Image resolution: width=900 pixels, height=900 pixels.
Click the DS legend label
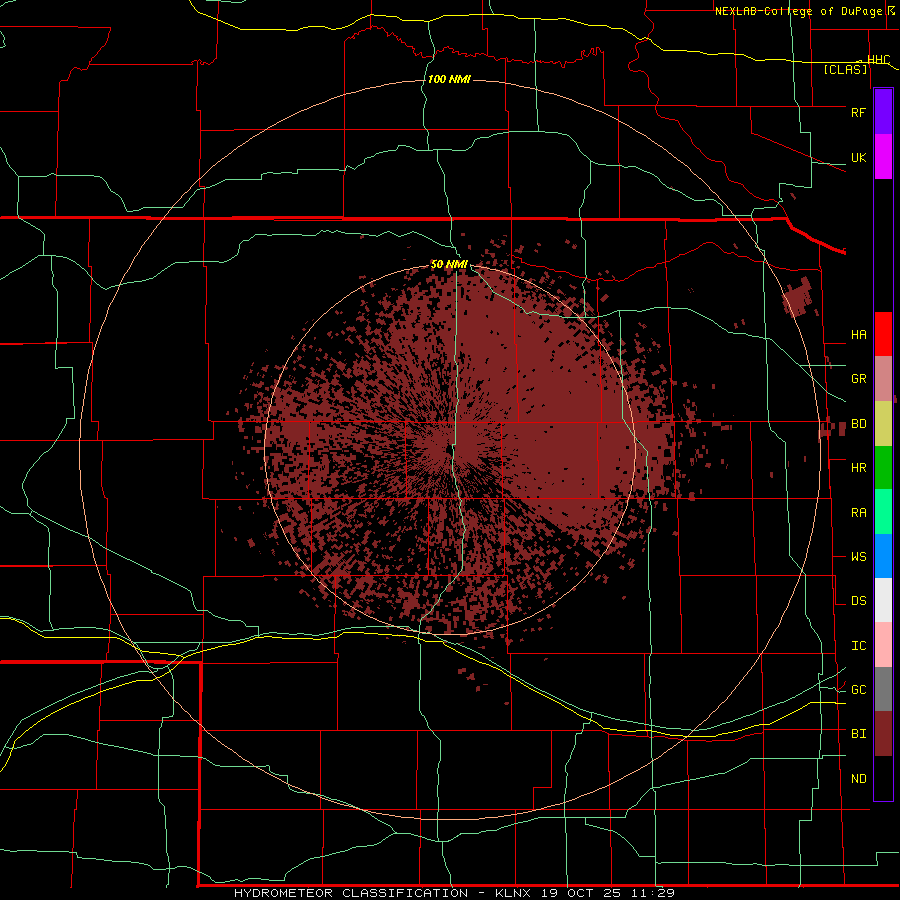[858, 601]
